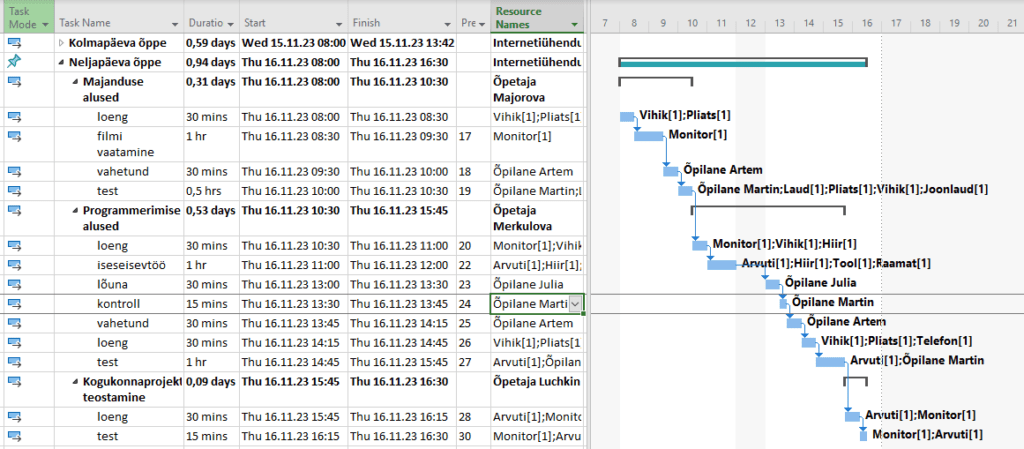
Task: Collapse the Majanduse alused subtask group
Action: coord(75,82)
